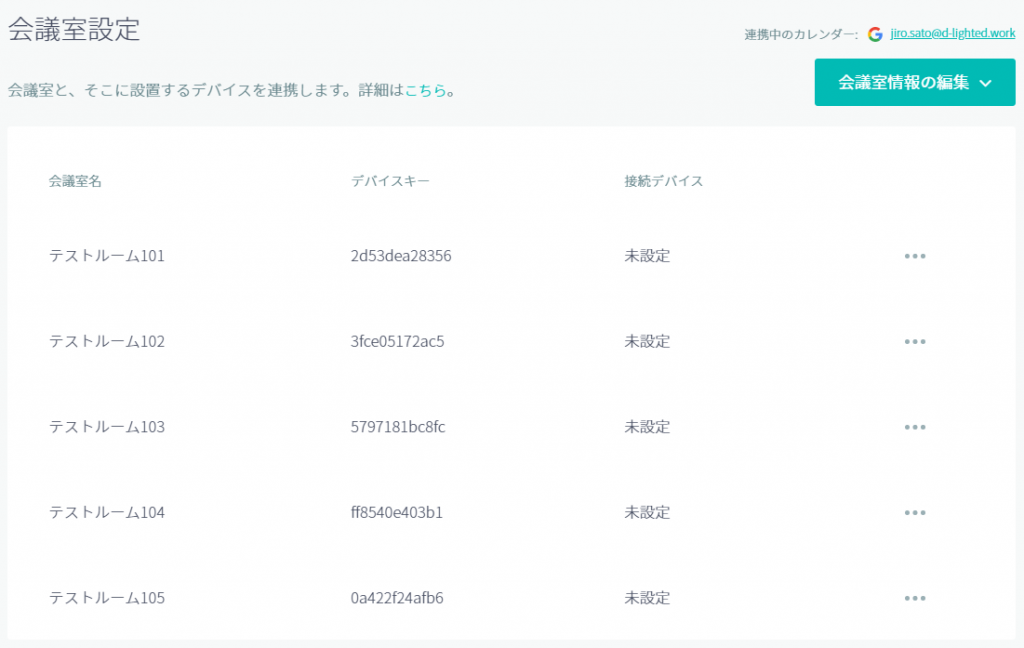Click the 接続デバイス column header

[x=663, y=182]
